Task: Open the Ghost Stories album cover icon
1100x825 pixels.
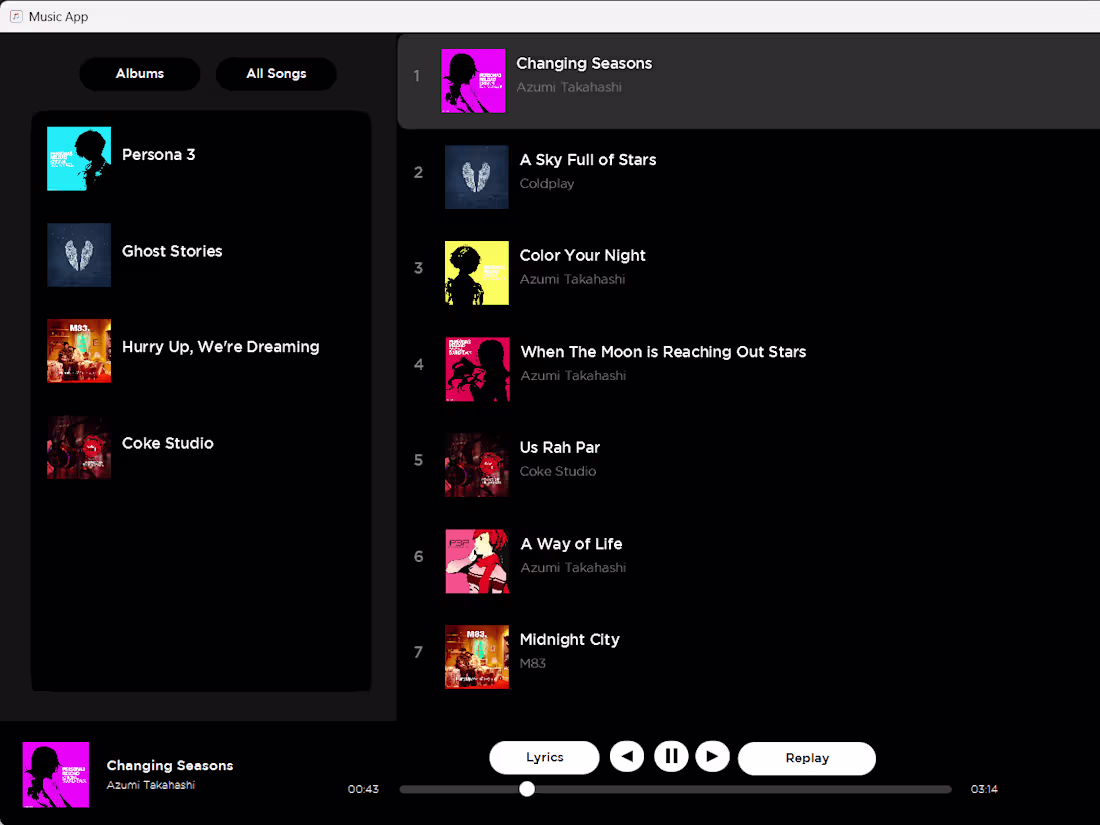Action: 79,255
